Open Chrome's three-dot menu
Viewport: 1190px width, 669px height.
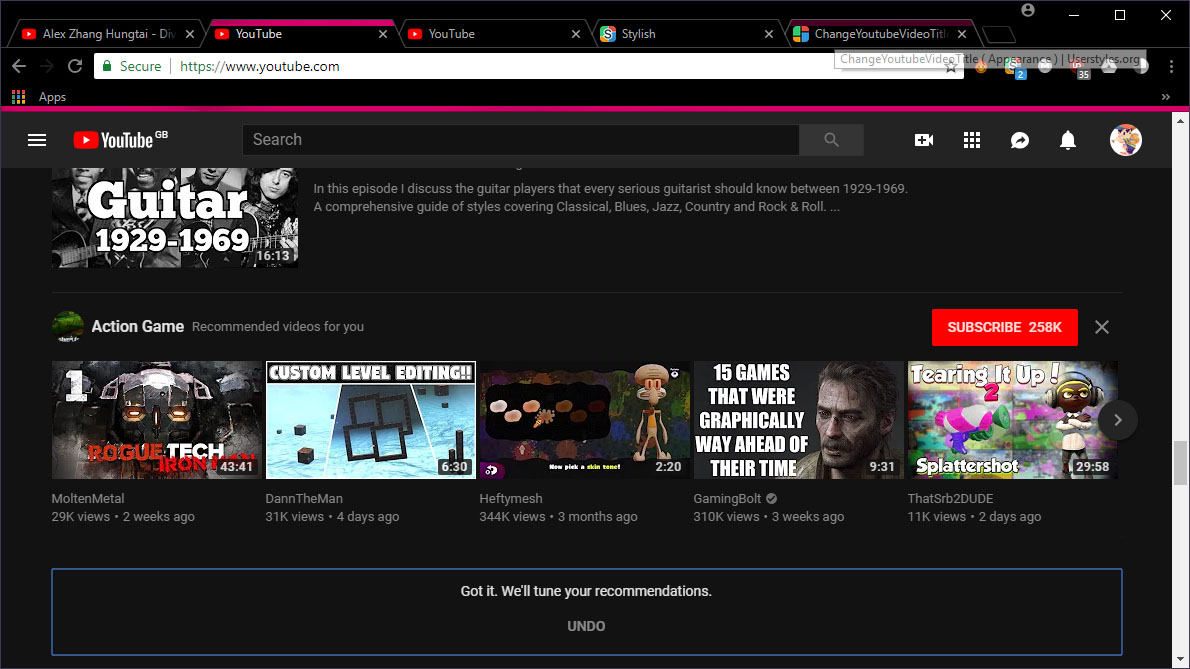[x=1172, y=67]
